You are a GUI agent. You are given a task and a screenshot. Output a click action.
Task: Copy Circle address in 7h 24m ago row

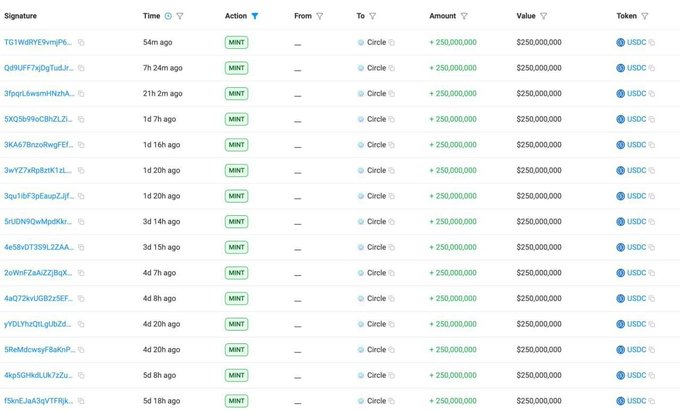coord(392,68)
